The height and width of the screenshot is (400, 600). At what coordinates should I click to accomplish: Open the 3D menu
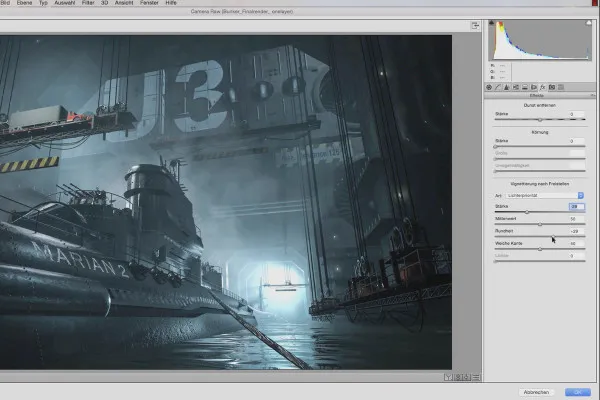[104, 3]
